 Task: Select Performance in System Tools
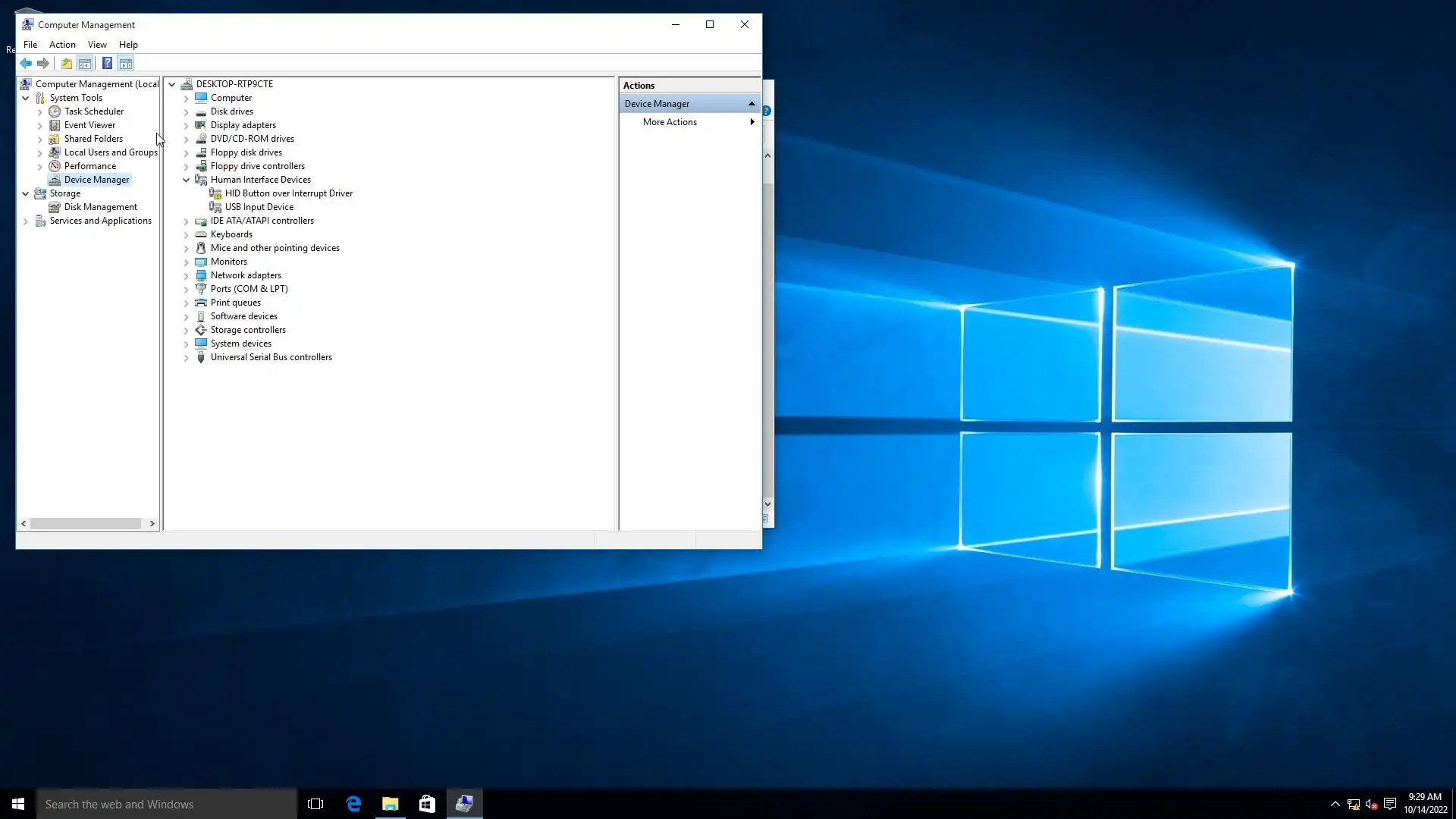coord(89,166)
